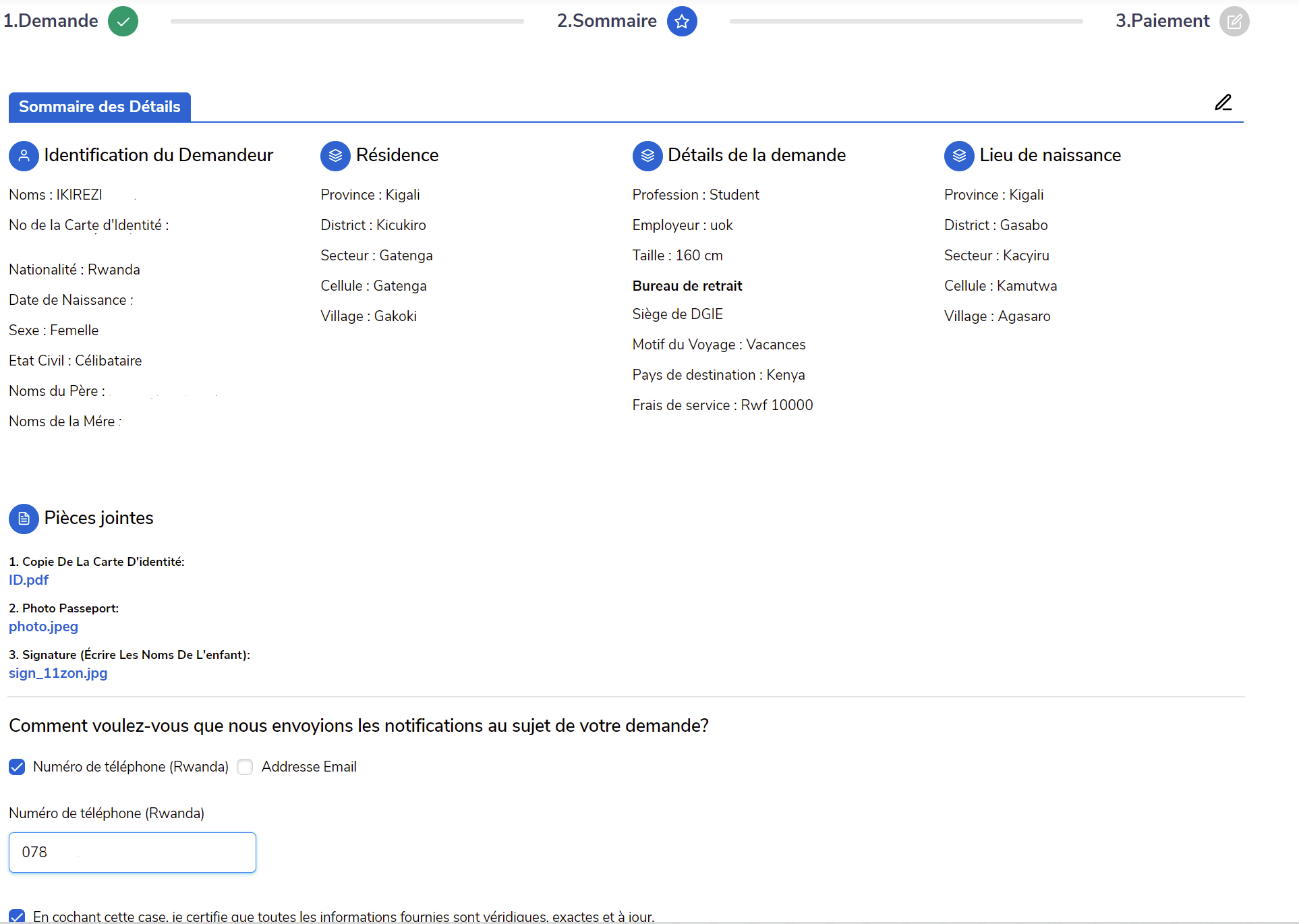
Task: Click the document icon beside Pièces jointes
Action: click(x=24, y=519)
